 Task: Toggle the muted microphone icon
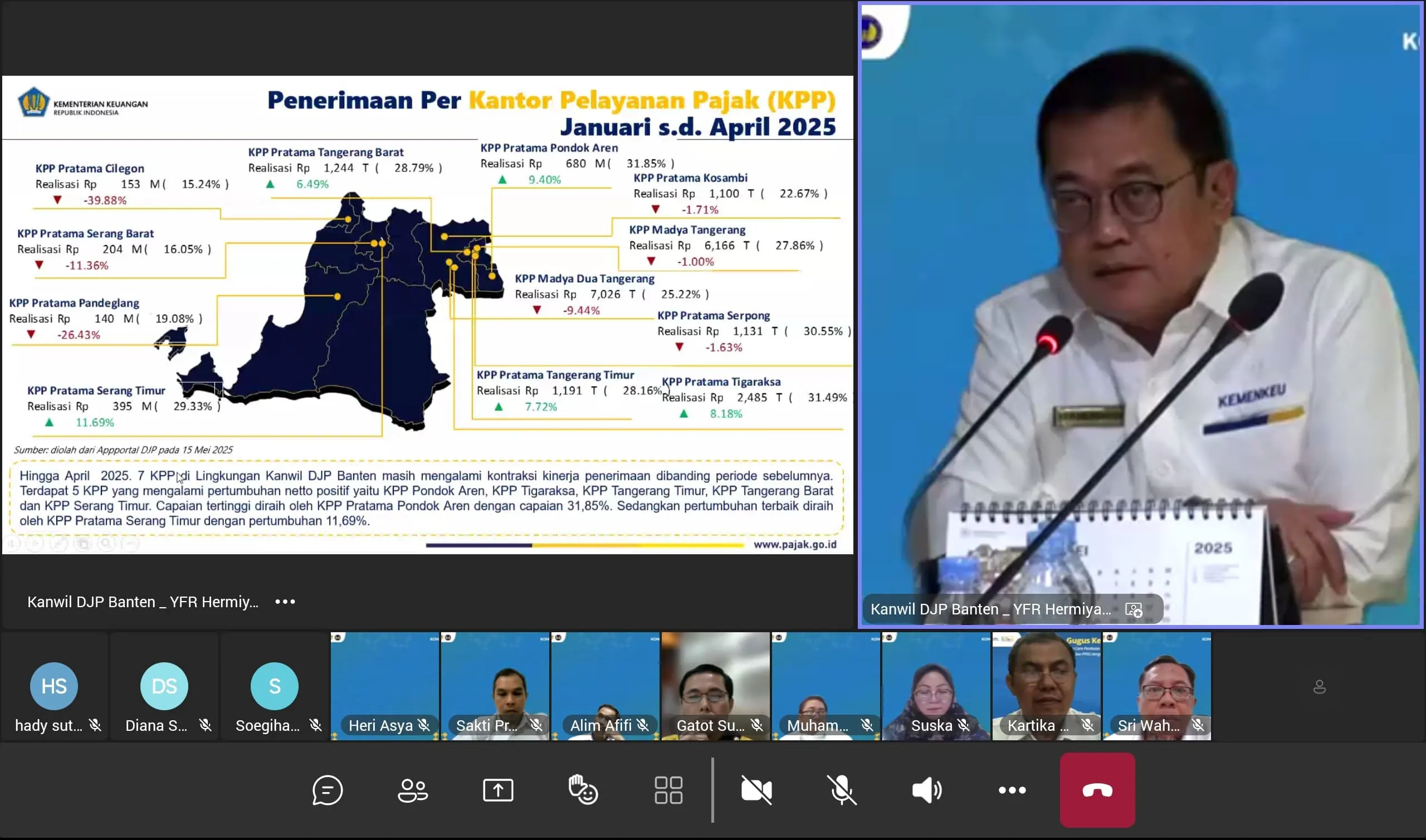842,790
